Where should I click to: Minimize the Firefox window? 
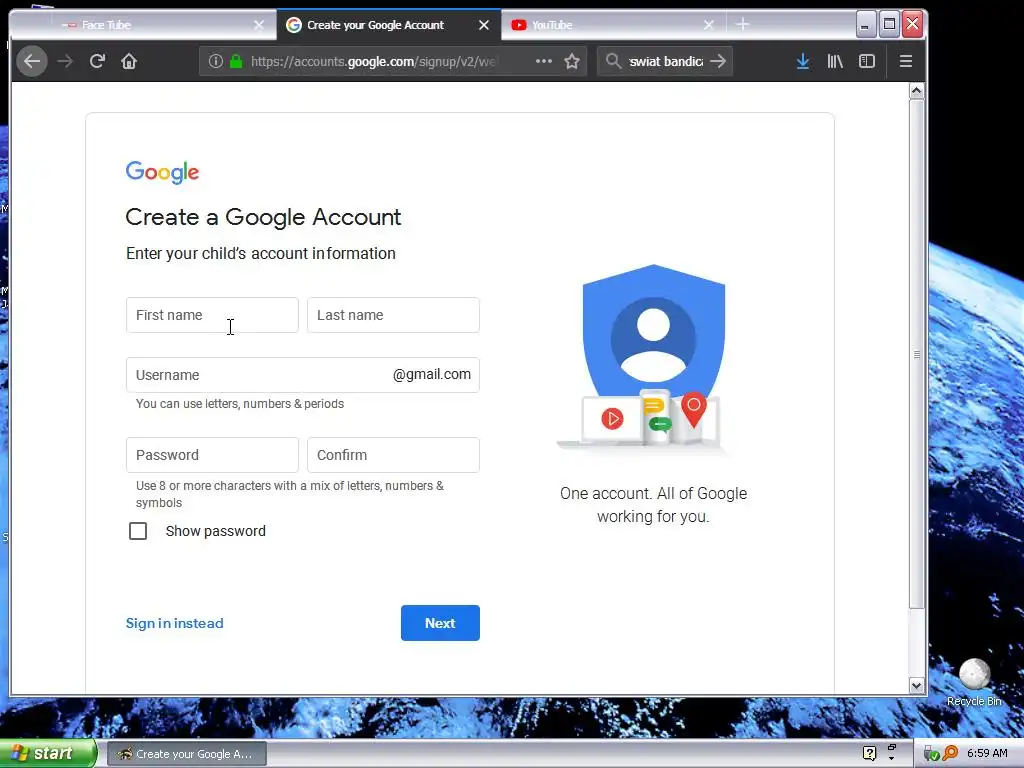click(865, 25)
